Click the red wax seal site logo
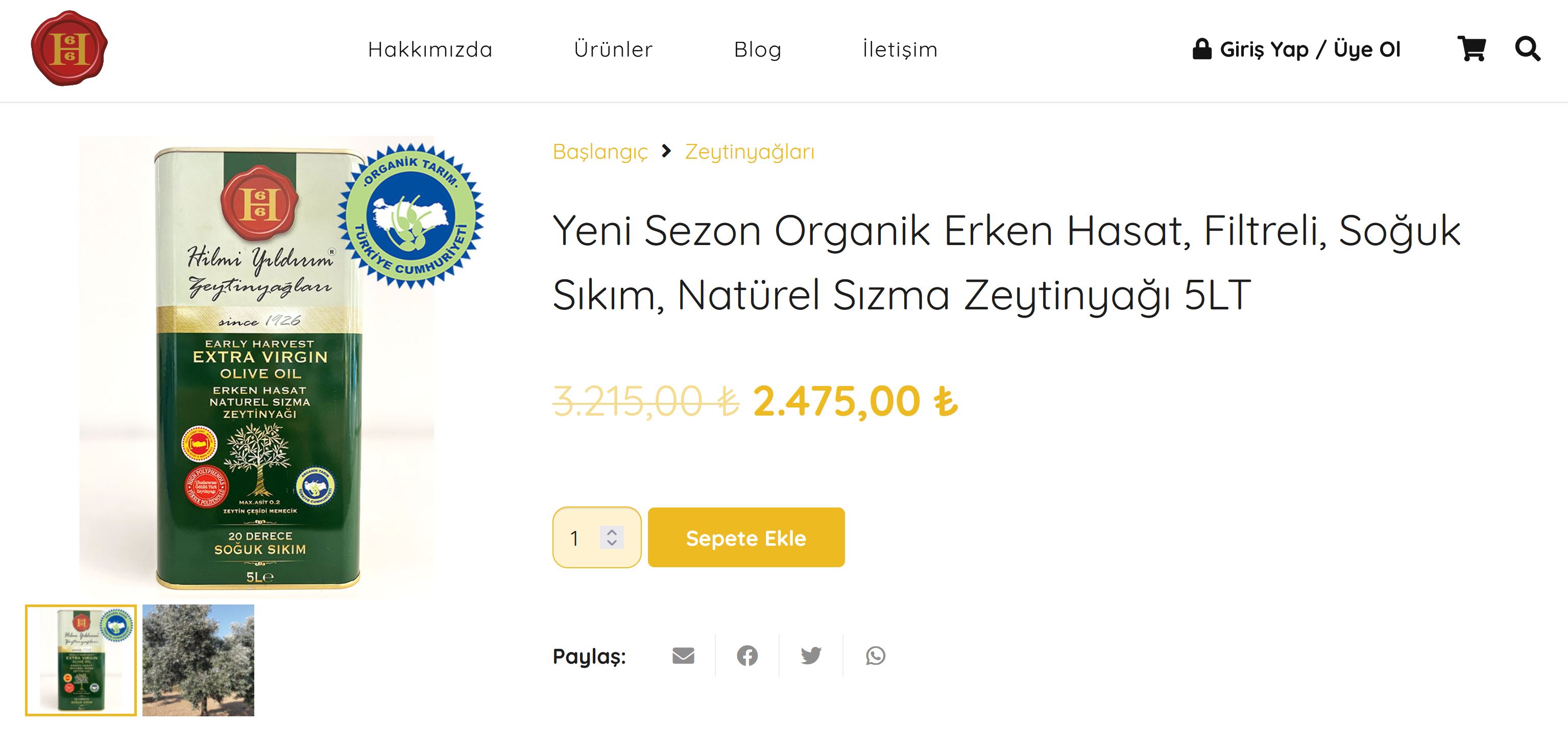1568x750 pixels. [69, 48]
